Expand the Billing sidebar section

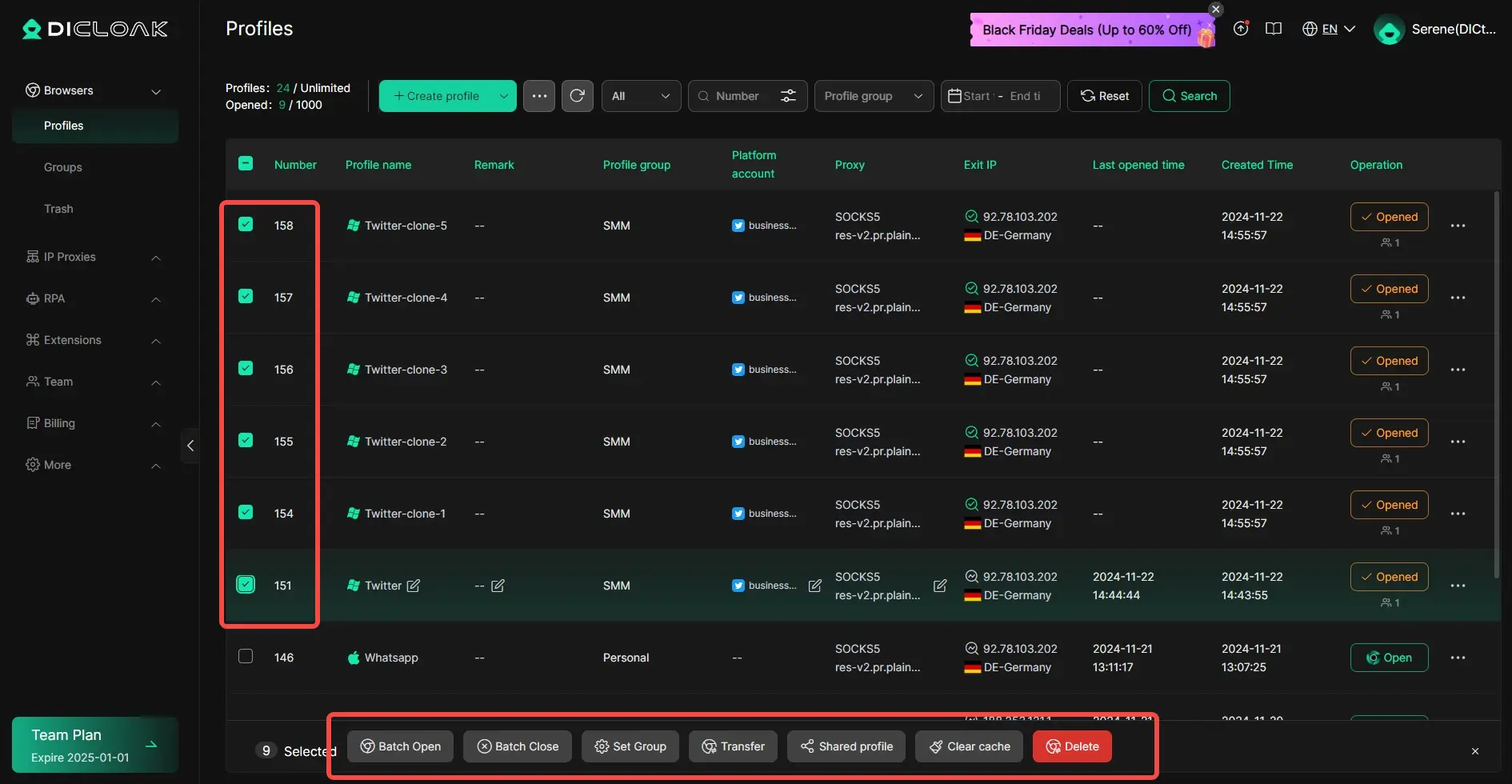tap(94, 423)
